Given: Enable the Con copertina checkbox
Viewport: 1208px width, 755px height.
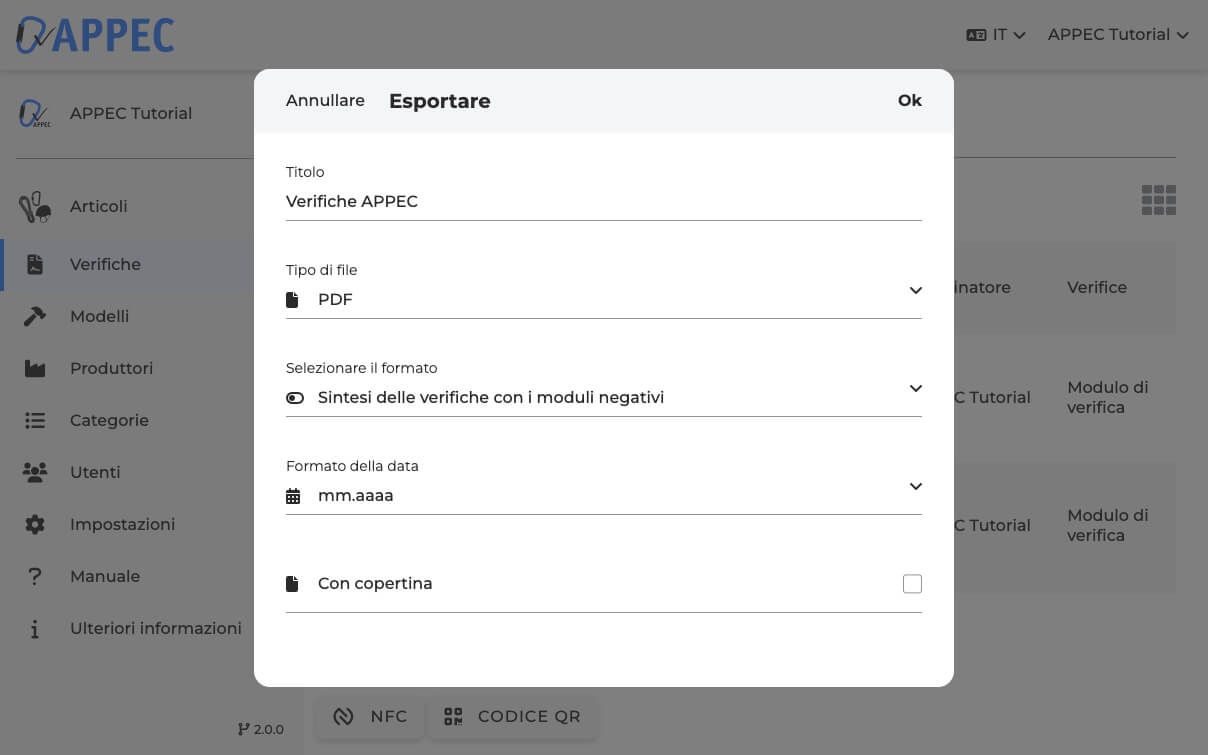Looking at the screenshot, I should coord(911,584).
